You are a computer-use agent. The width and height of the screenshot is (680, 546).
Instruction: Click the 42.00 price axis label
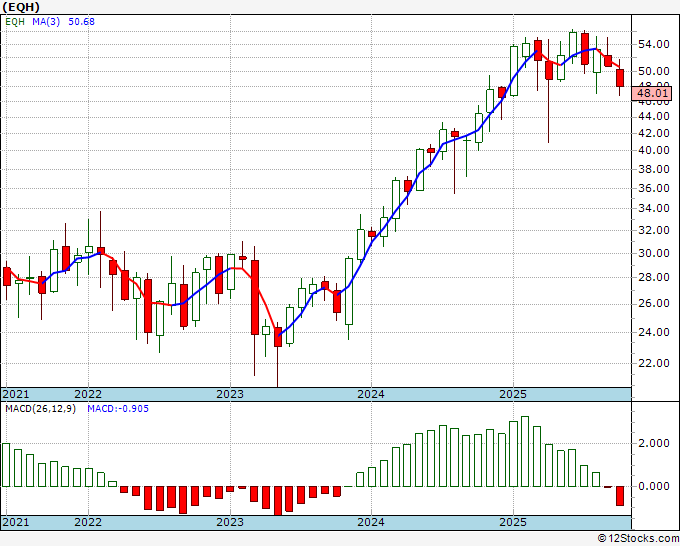click(x=654, y=133)
